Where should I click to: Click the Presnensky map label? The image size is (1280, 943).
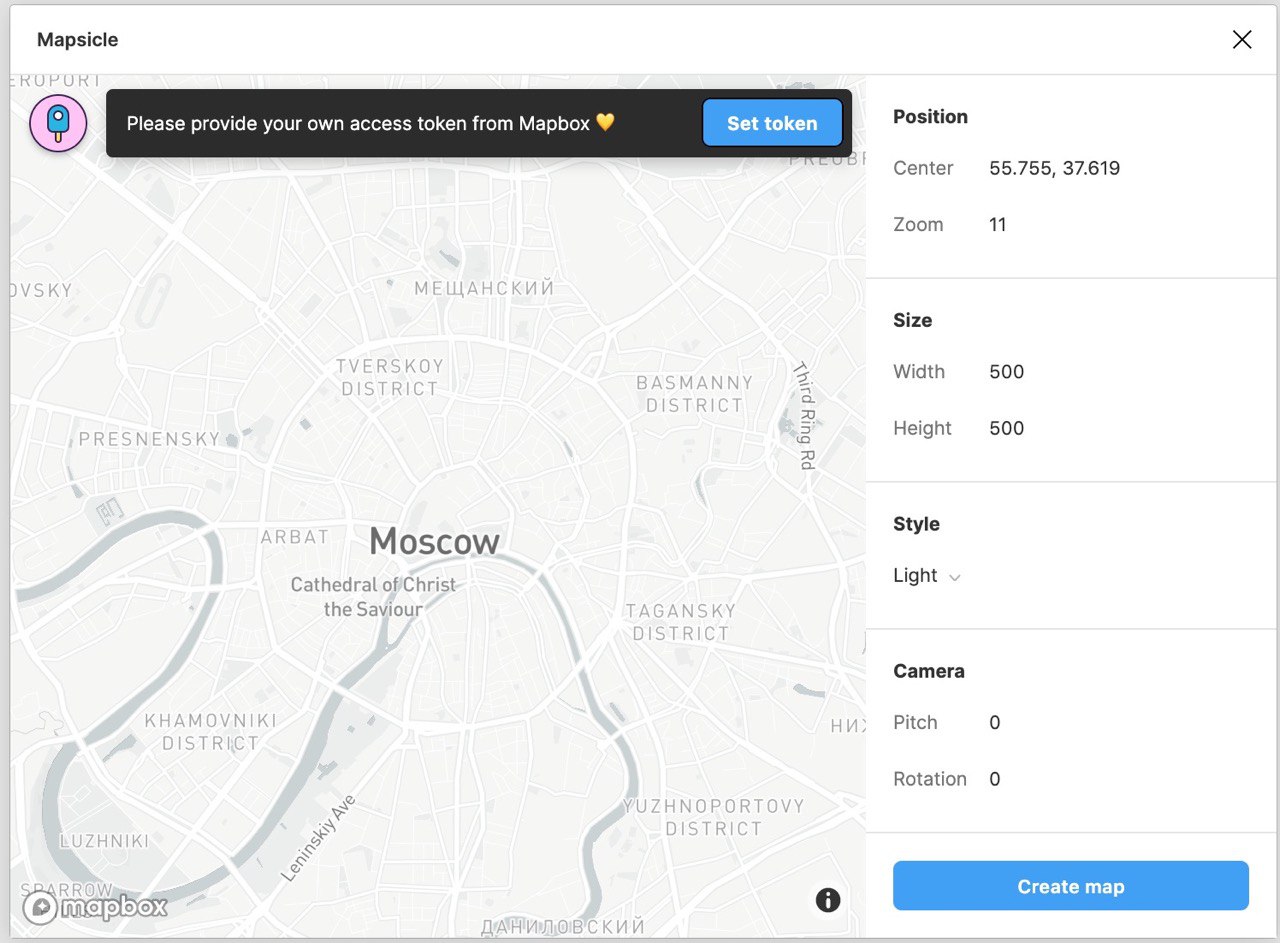(149, 438)
